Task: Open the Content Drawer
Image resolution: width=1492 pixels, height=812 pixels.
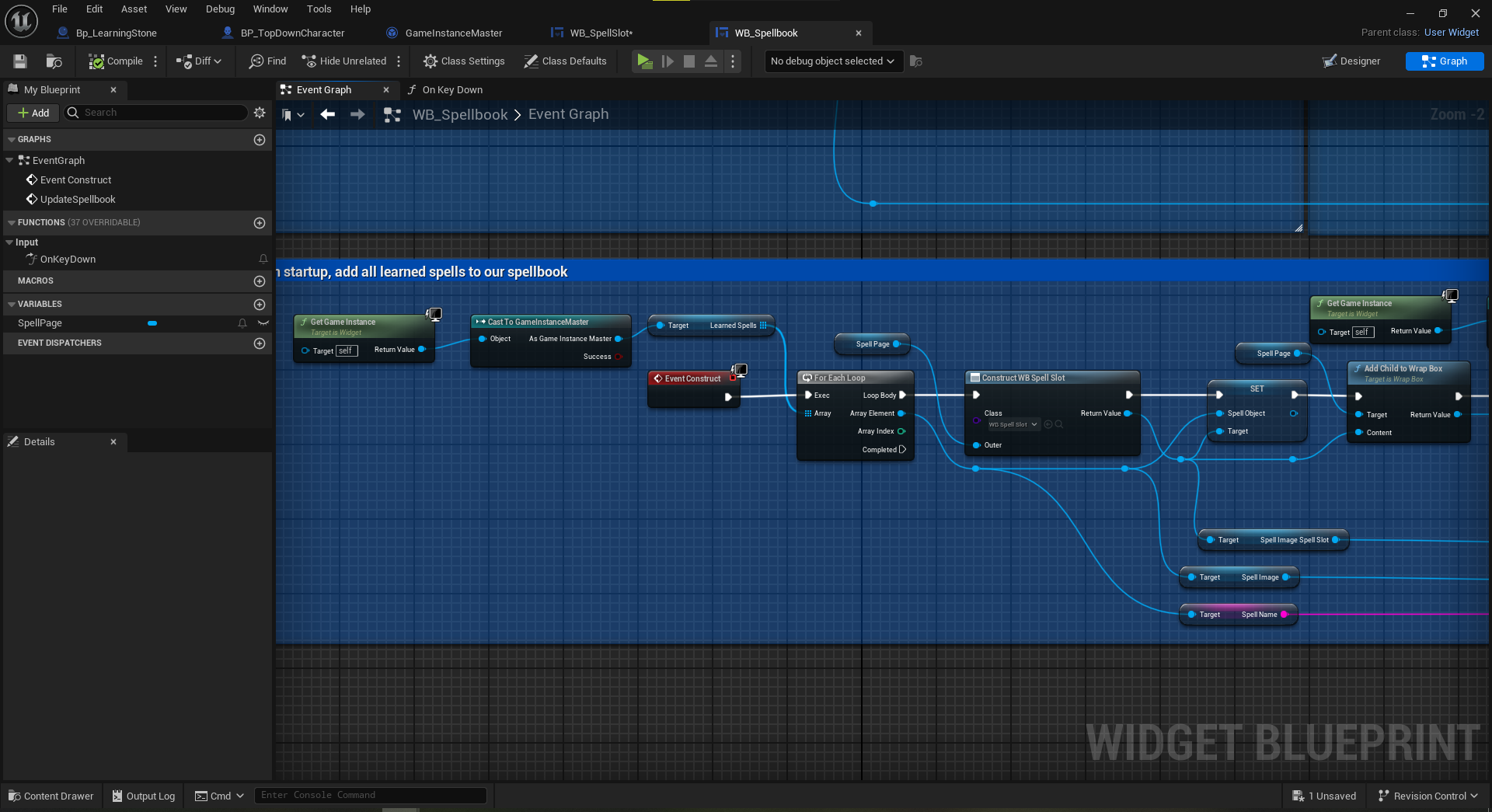Action: coord(51,796)
